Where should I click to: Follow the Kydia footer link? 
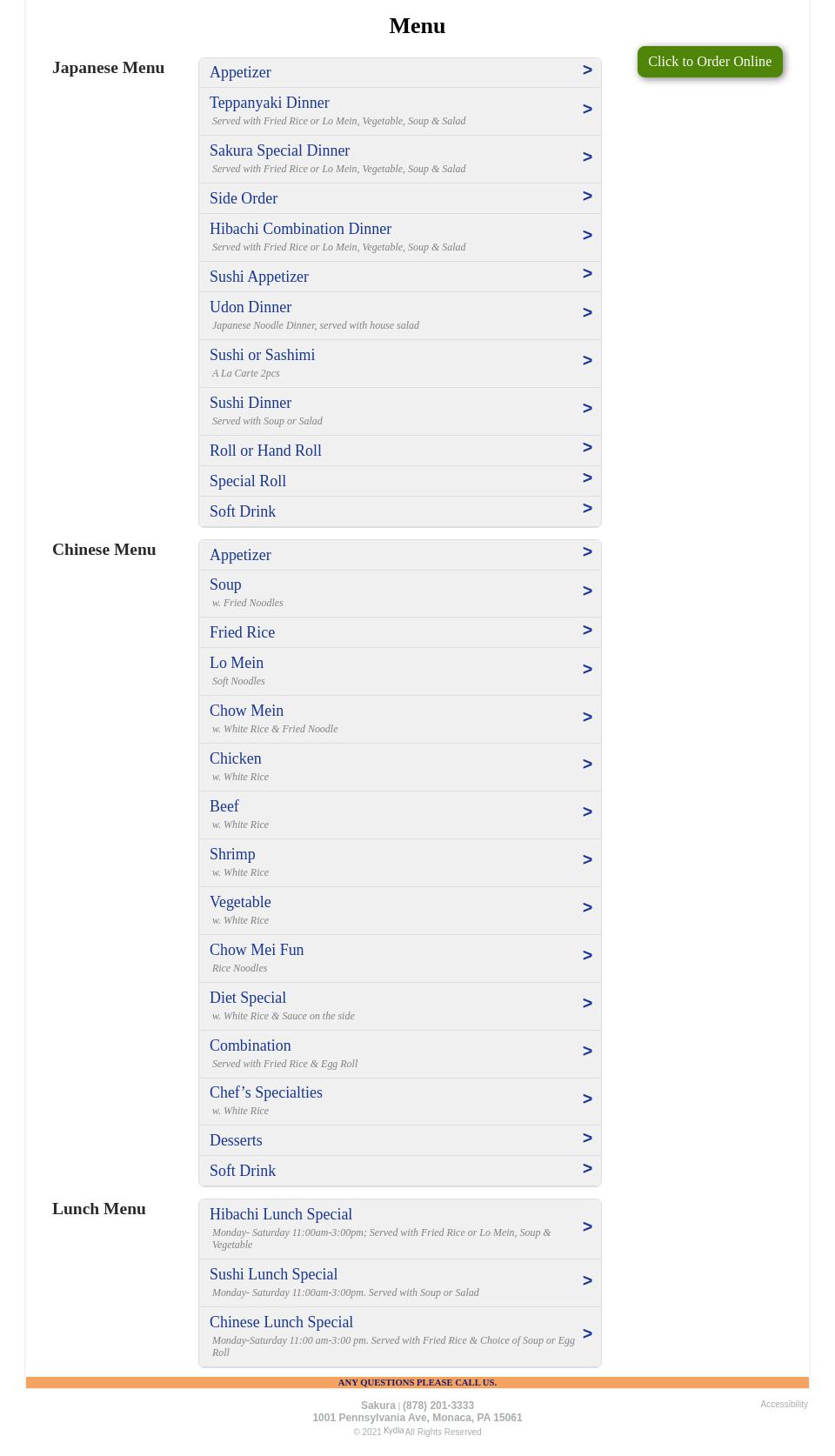click(393, 1431)
